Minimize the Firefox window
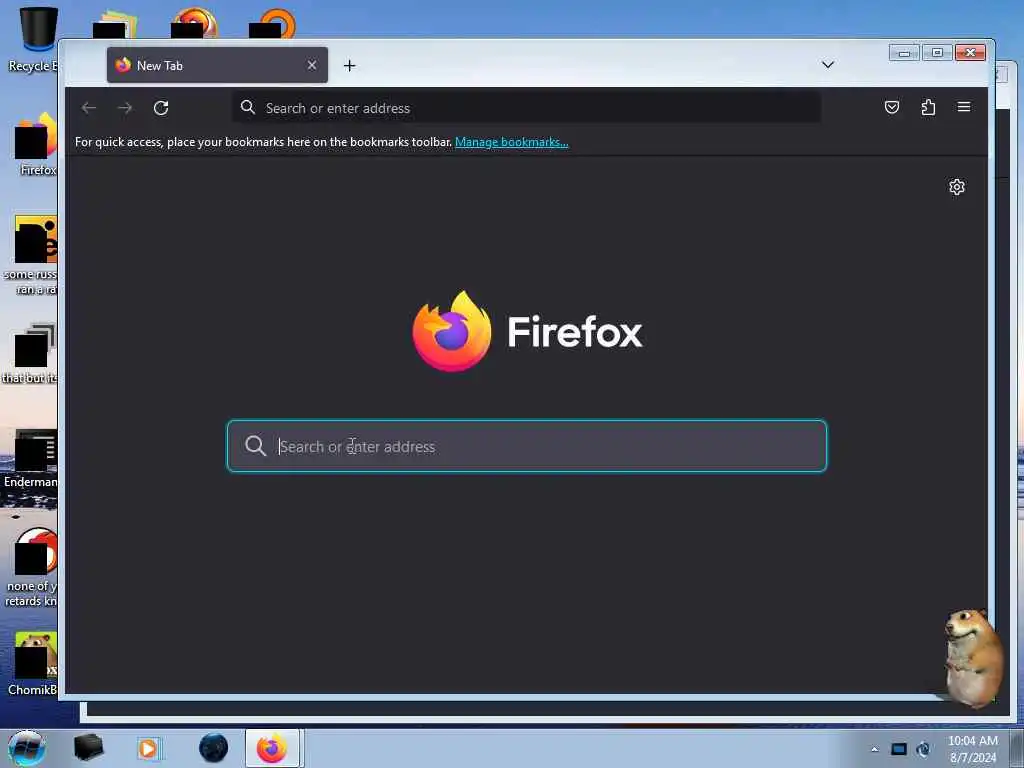The image size is (1024, 768). coord(904,53)
